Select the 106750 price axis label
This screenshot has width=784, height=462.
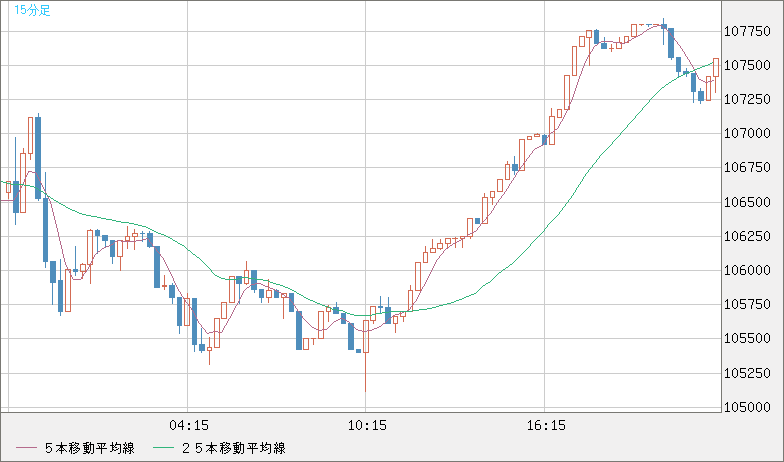click(748, 168)
